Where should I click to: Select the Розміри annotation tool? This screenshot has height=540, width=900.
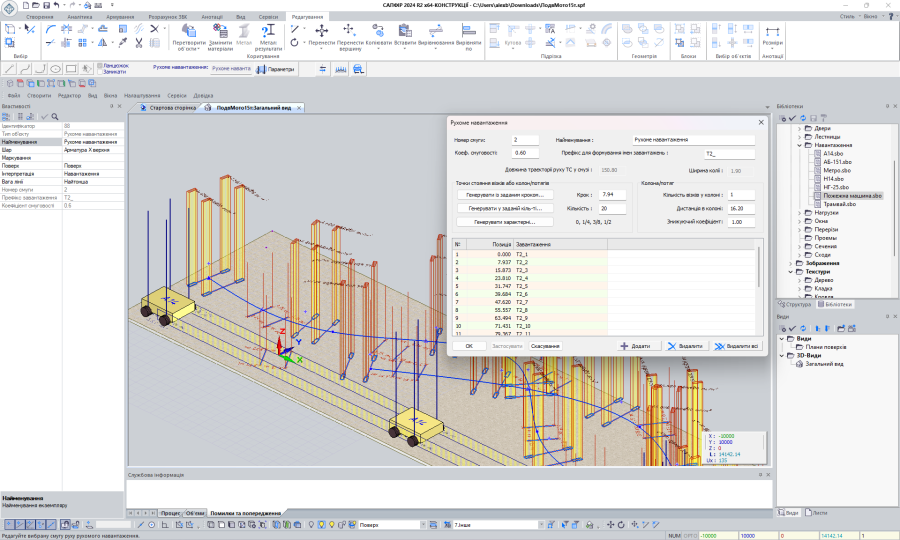[772, 32]
